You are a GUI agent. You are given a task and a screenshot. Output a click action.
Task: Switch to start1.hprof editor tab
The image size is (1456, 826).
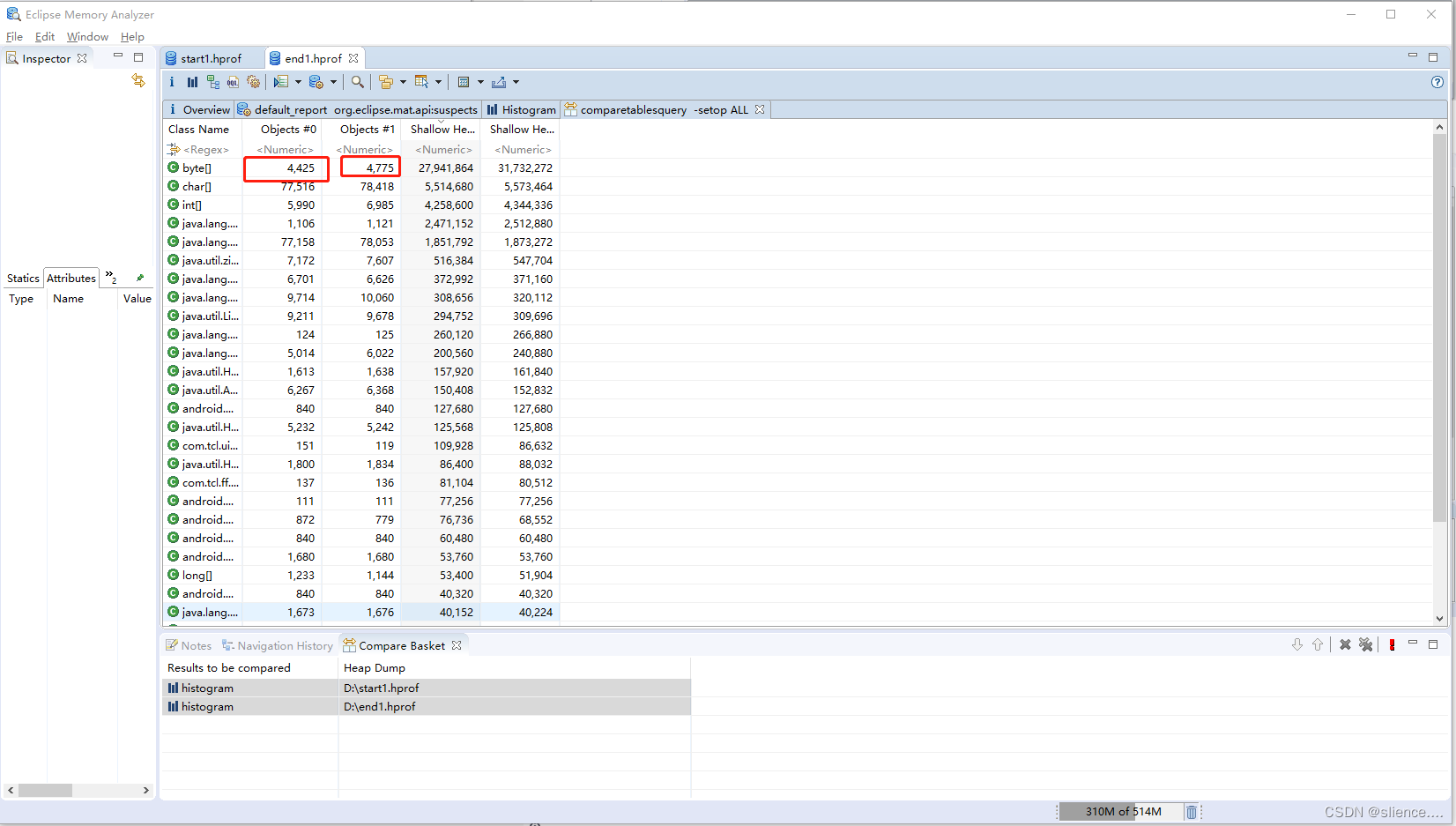pyautogui.click(x=211, y=58)
